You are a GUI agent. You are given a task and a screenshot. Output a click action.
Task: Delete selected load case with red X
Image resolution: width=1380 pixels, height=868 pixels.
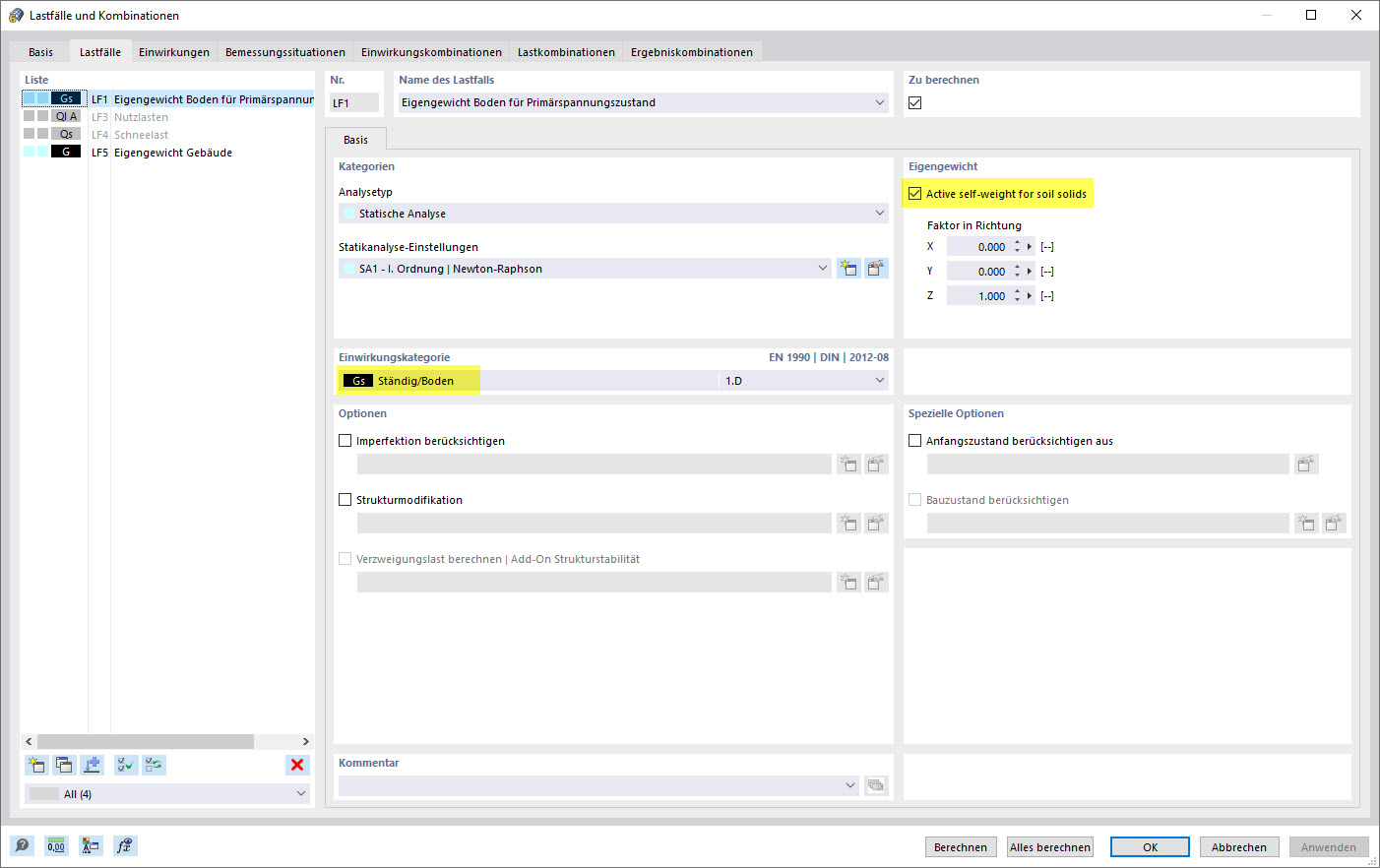pos(297,765)
